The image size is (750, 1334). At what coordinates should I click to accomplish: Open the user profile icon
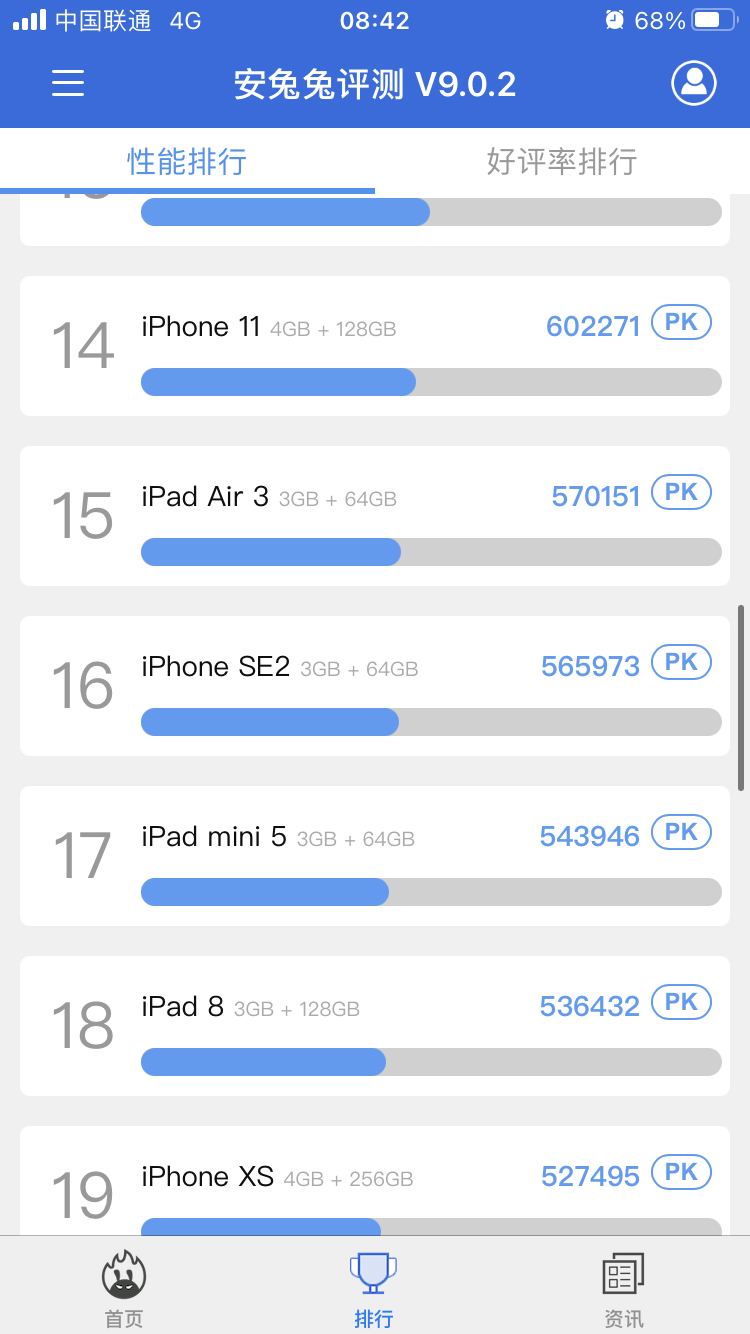click(x=694, y=83)
